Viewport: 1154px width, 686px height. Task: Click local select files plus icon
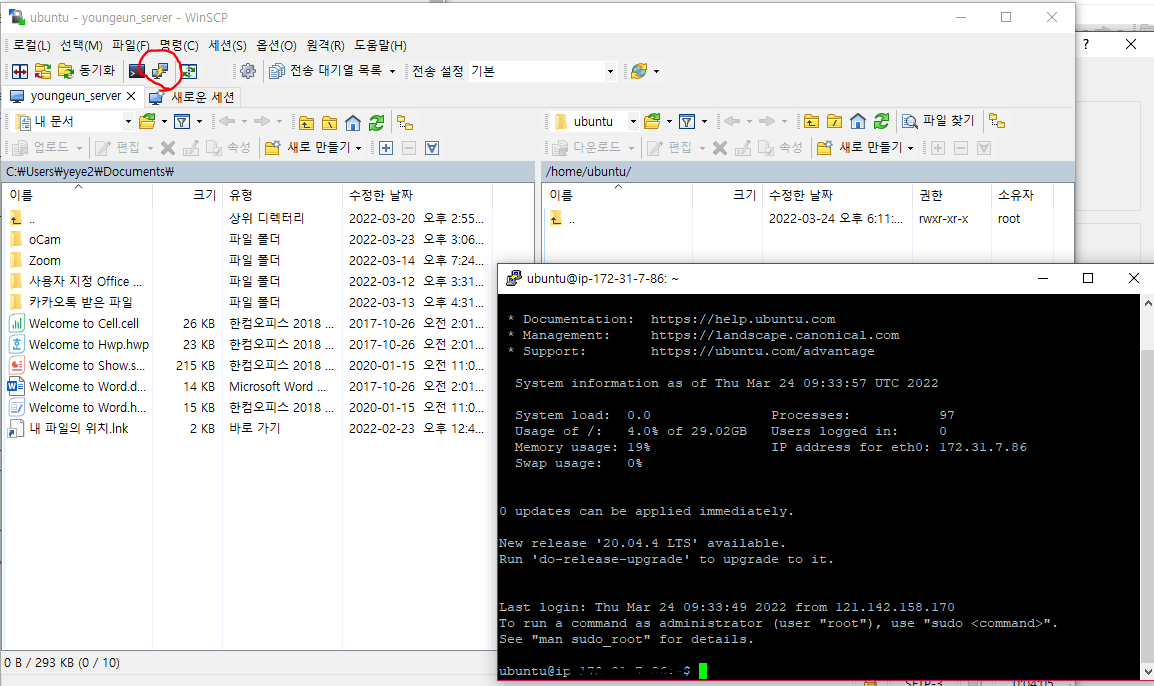386,148
